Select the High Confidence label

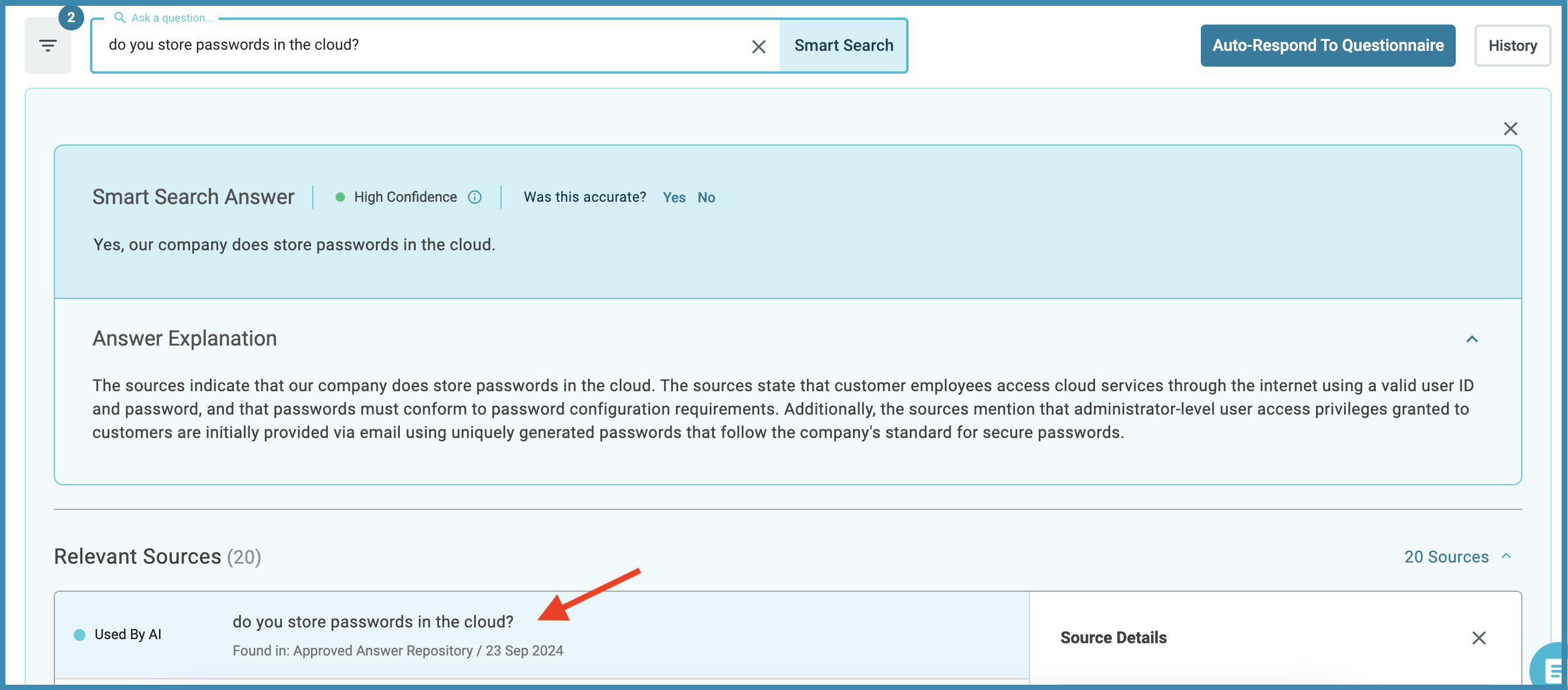pyautogui.click(x=405, y=197)
